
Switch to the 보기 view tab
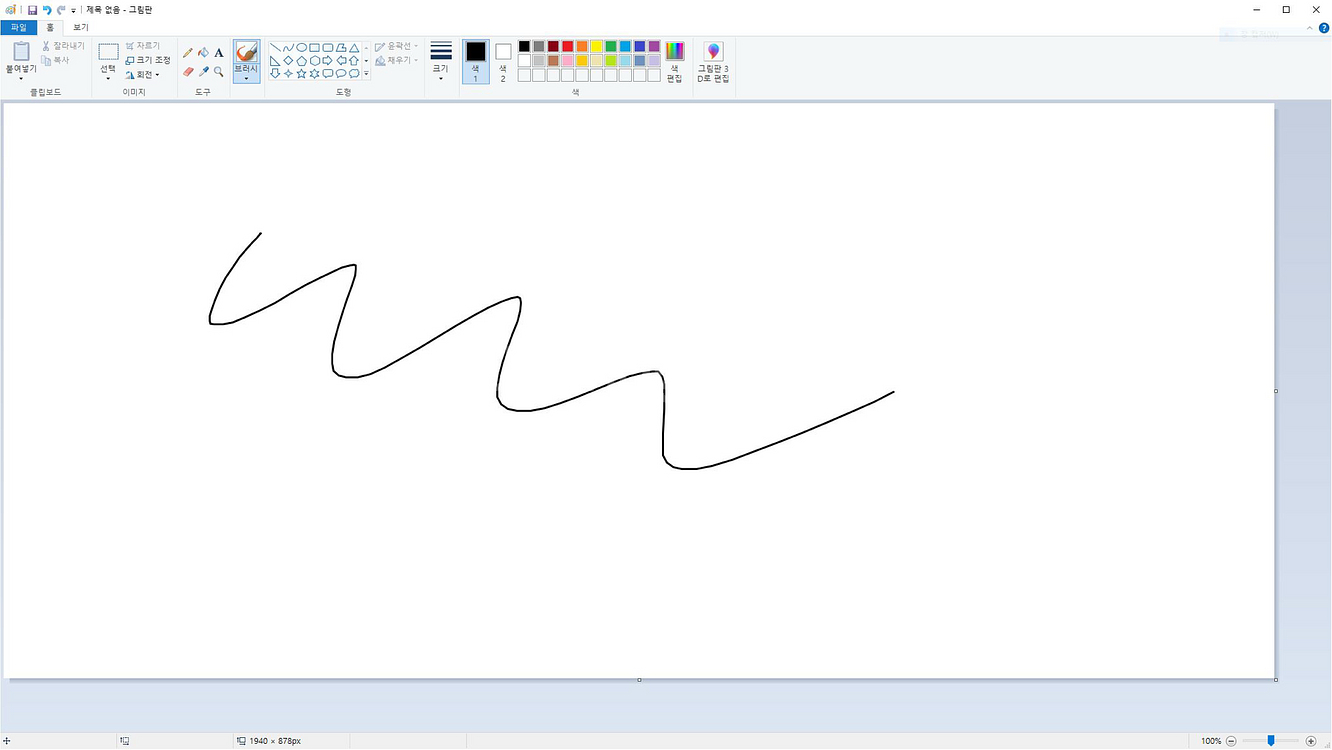pyautogui.click(x=81, y=27)
